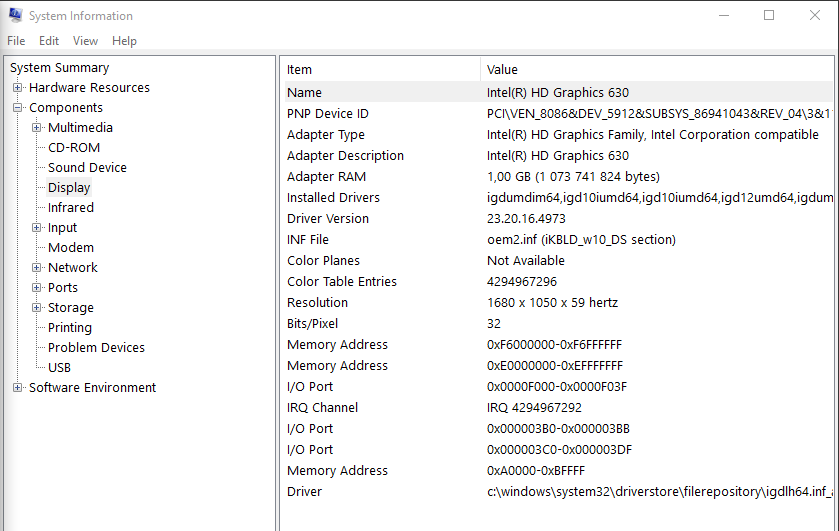The image size is (839, 531).
Task: Select the Driver row at bottom
Action: pos(557,491)
